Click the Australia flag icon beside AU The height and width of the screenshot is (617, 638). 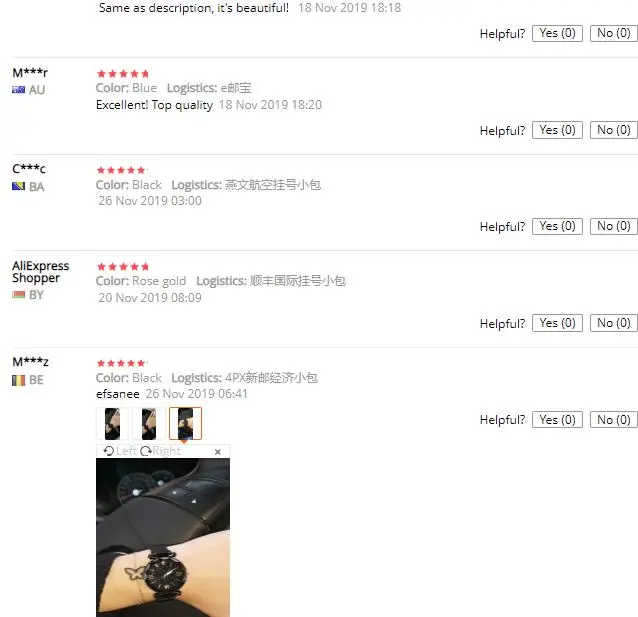(18, 90)
